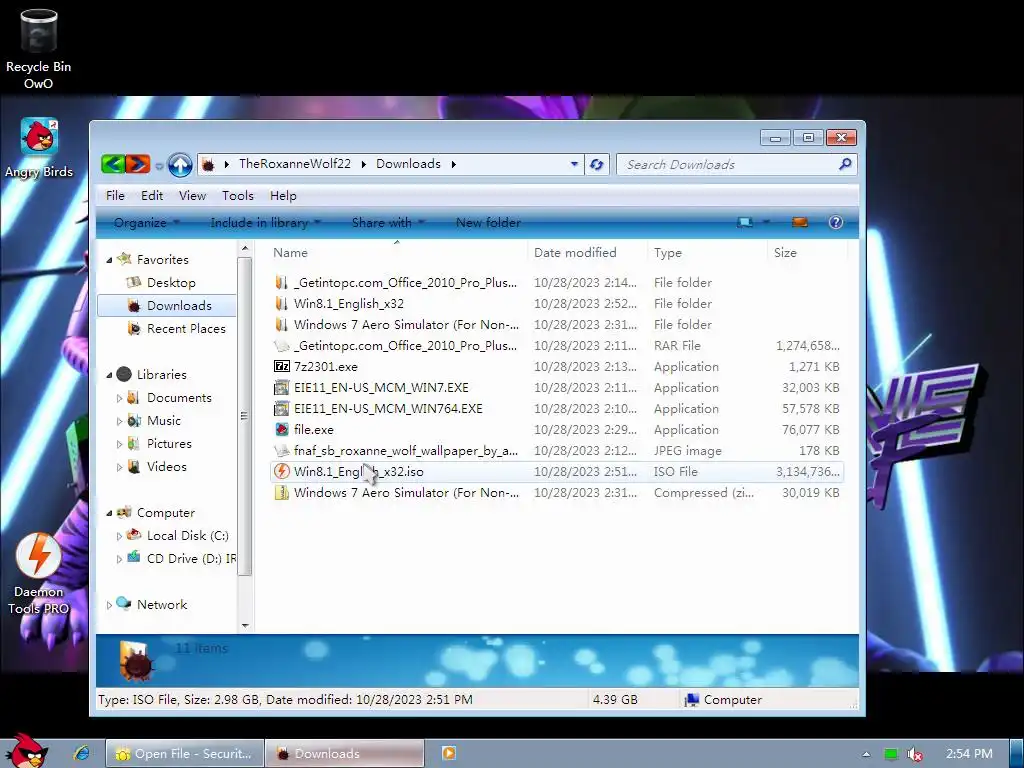Go up one folder level with blue arrow
Screen dimensions: 1024x768
coord(180,165)
